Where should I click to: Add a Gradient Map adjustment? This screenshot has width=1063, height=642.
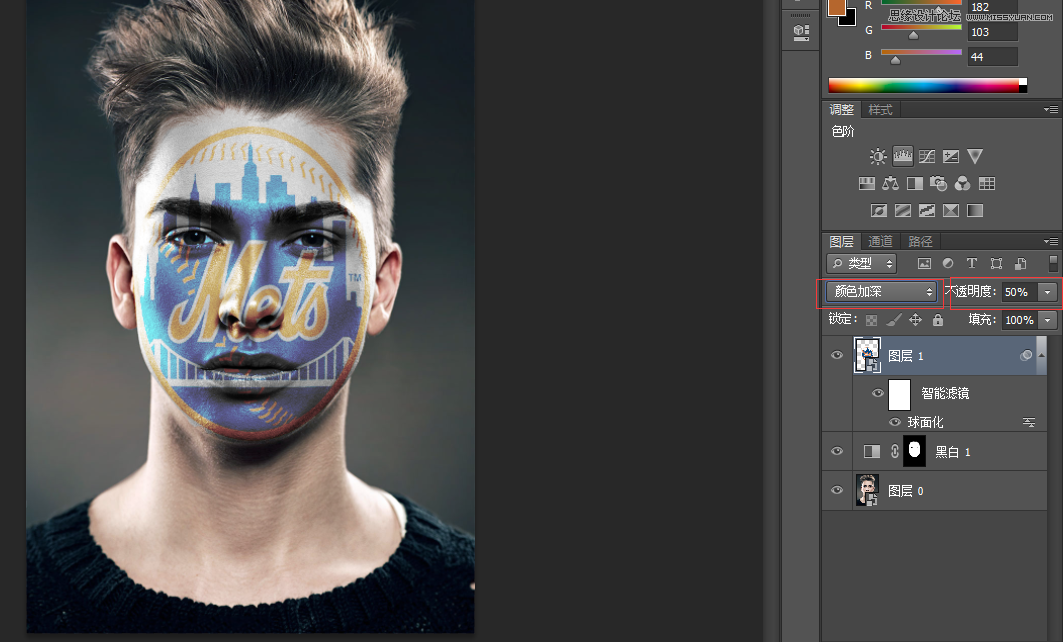pyautogui.click(x=975, y=211)
